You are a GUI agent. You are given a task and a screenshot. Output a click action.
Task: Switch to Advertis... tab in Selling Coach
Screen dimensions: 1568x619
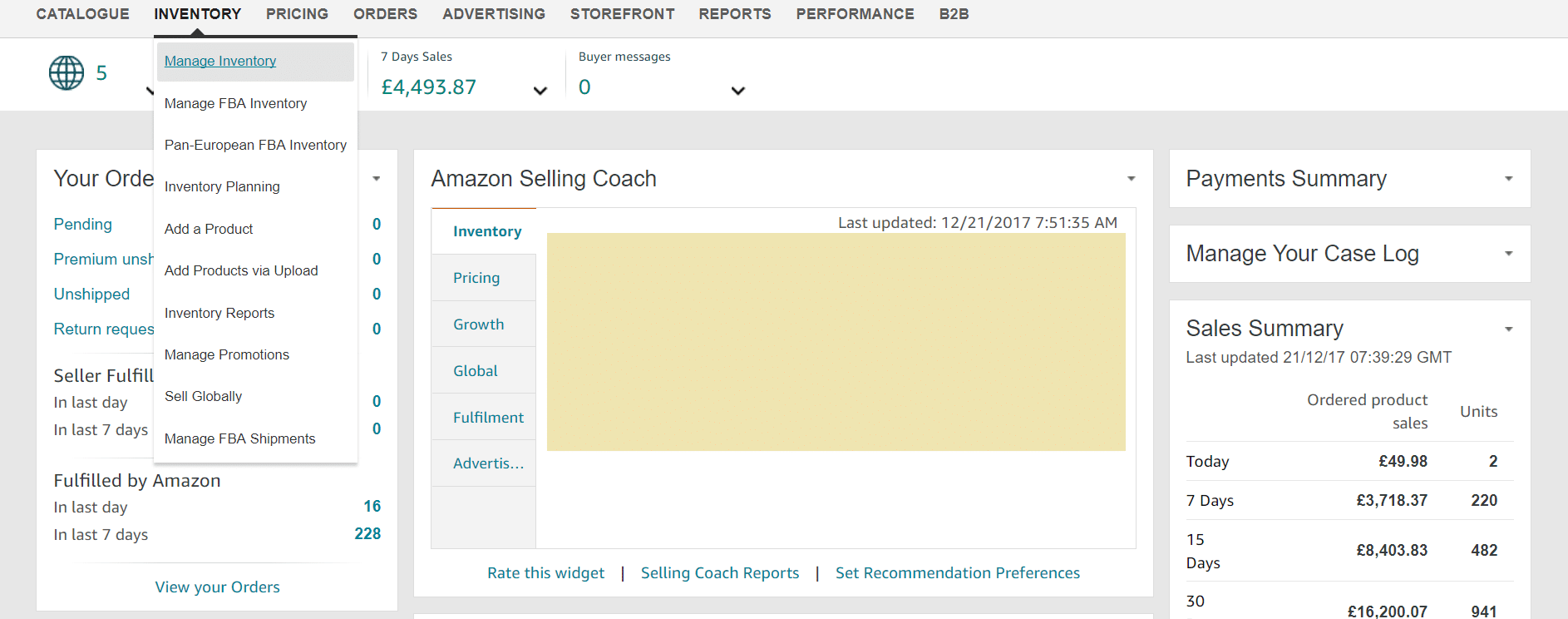(x=484, y=463)
